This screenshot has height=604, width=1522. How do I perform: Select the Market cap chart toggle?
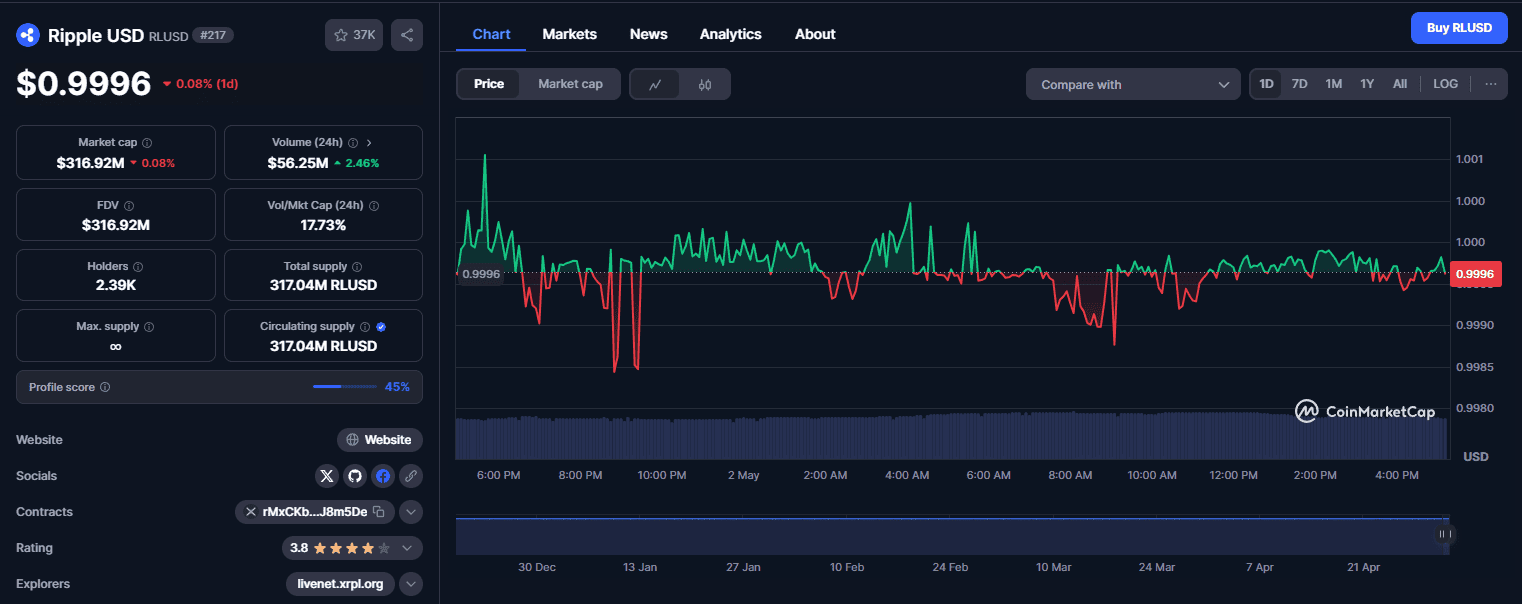(570, 84)
